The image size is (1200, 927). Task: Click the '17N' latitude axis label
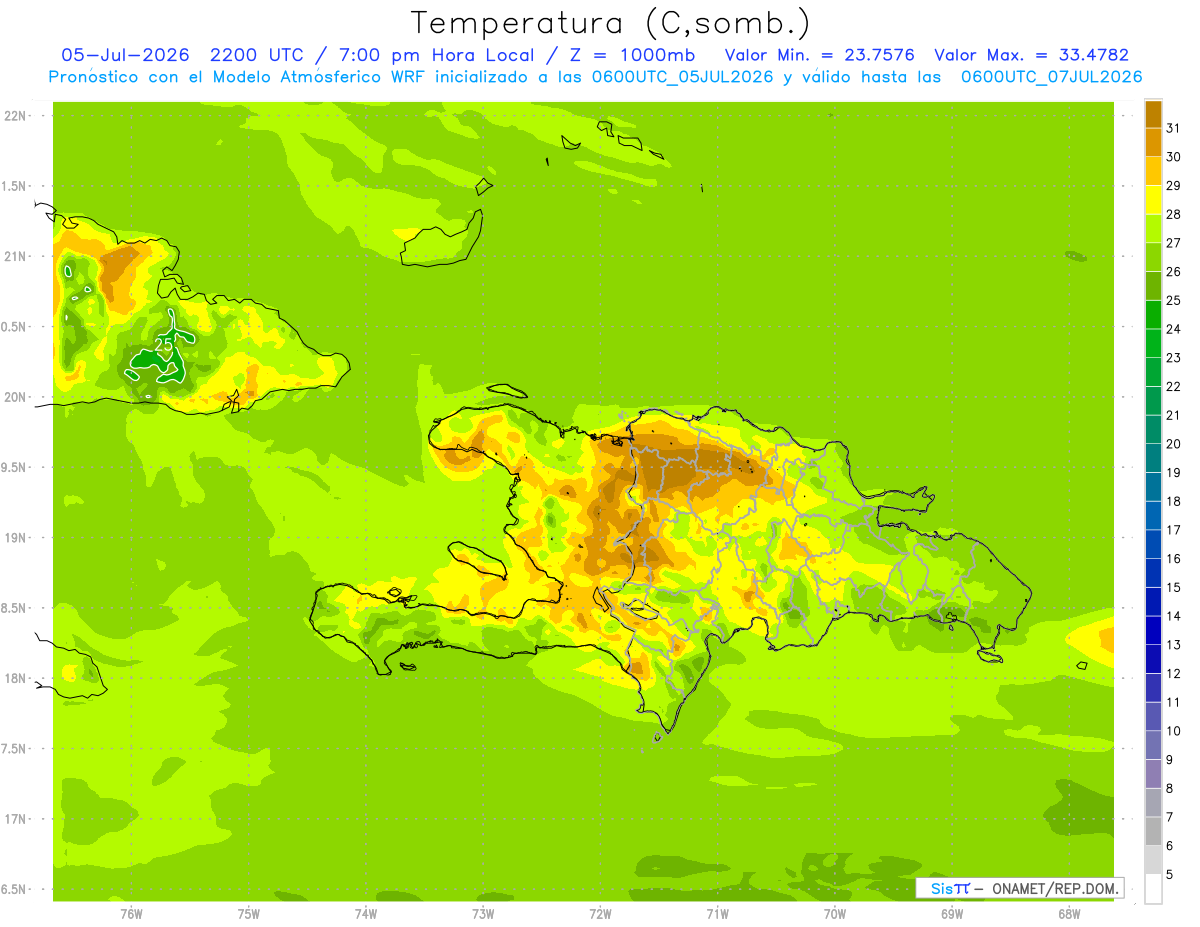point(14,818)
